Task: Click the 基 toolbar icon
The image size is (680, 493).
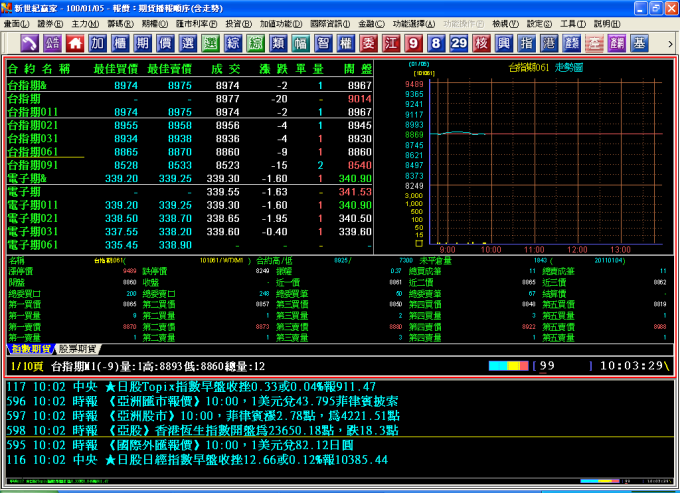Action: point(639,43)
